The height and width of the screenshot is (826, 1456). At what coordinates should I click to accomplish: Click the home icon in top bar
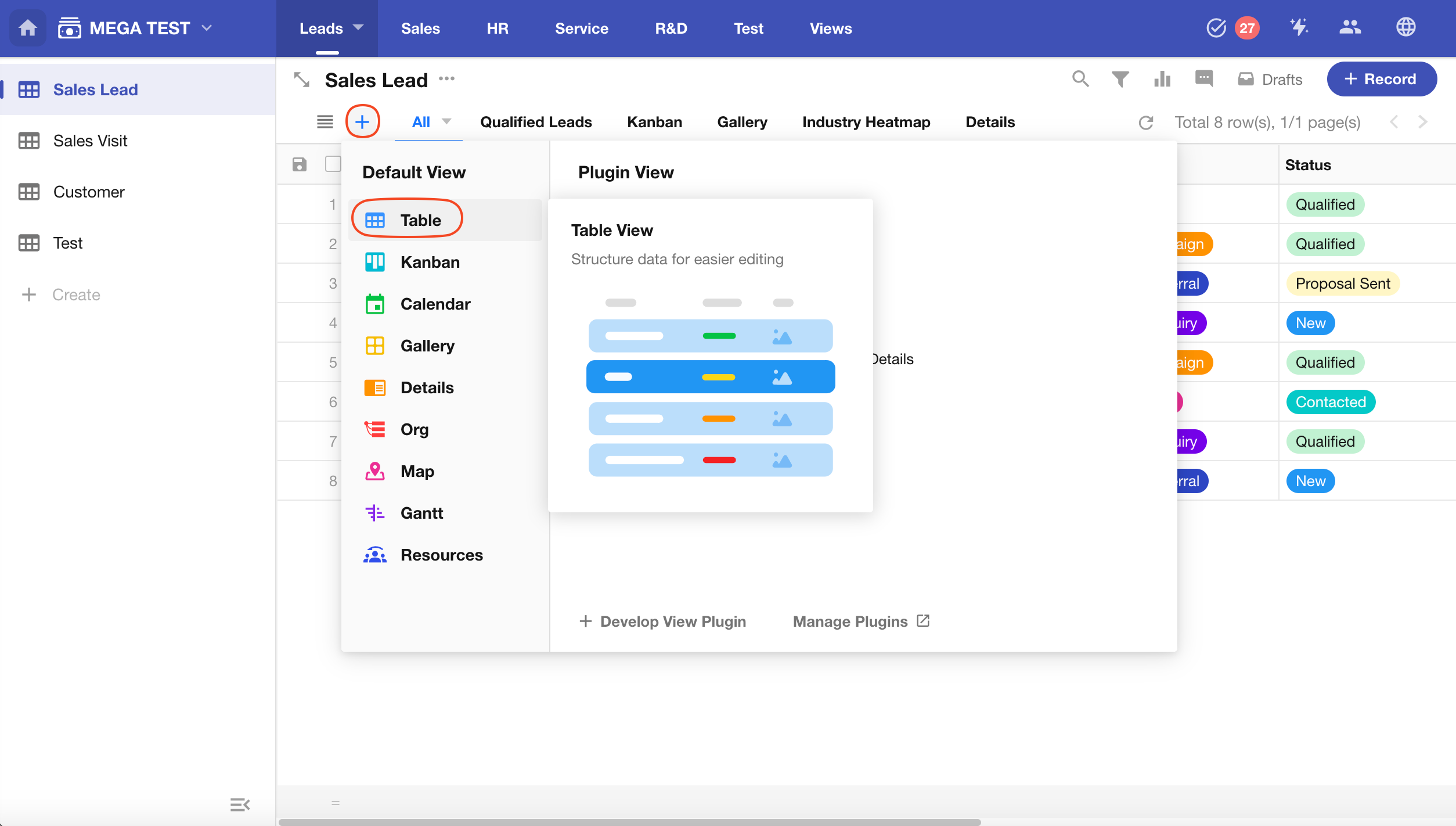pos(27,28)
